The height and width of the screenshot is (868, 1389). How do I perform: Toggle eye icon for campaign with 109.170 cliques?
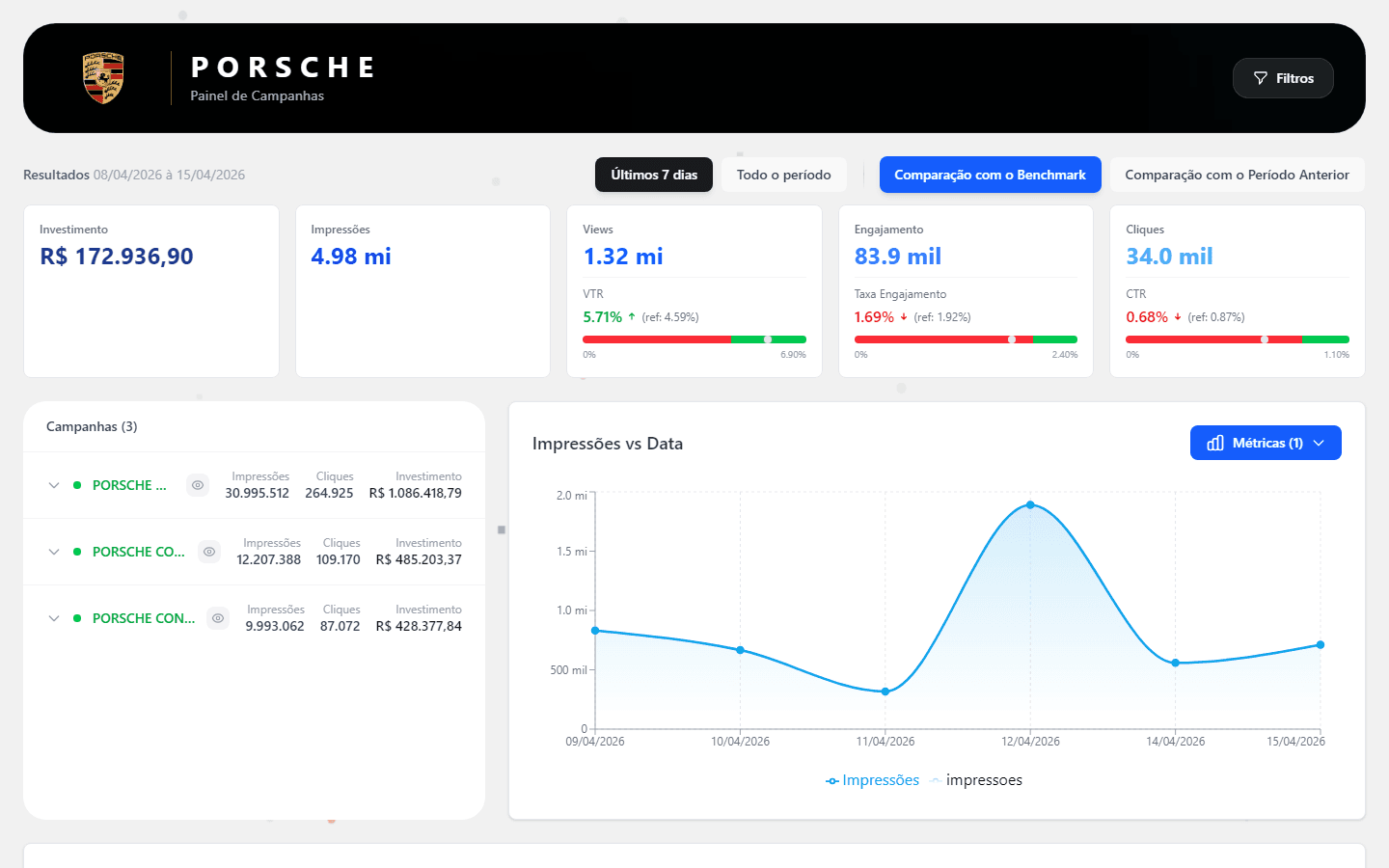209,552
